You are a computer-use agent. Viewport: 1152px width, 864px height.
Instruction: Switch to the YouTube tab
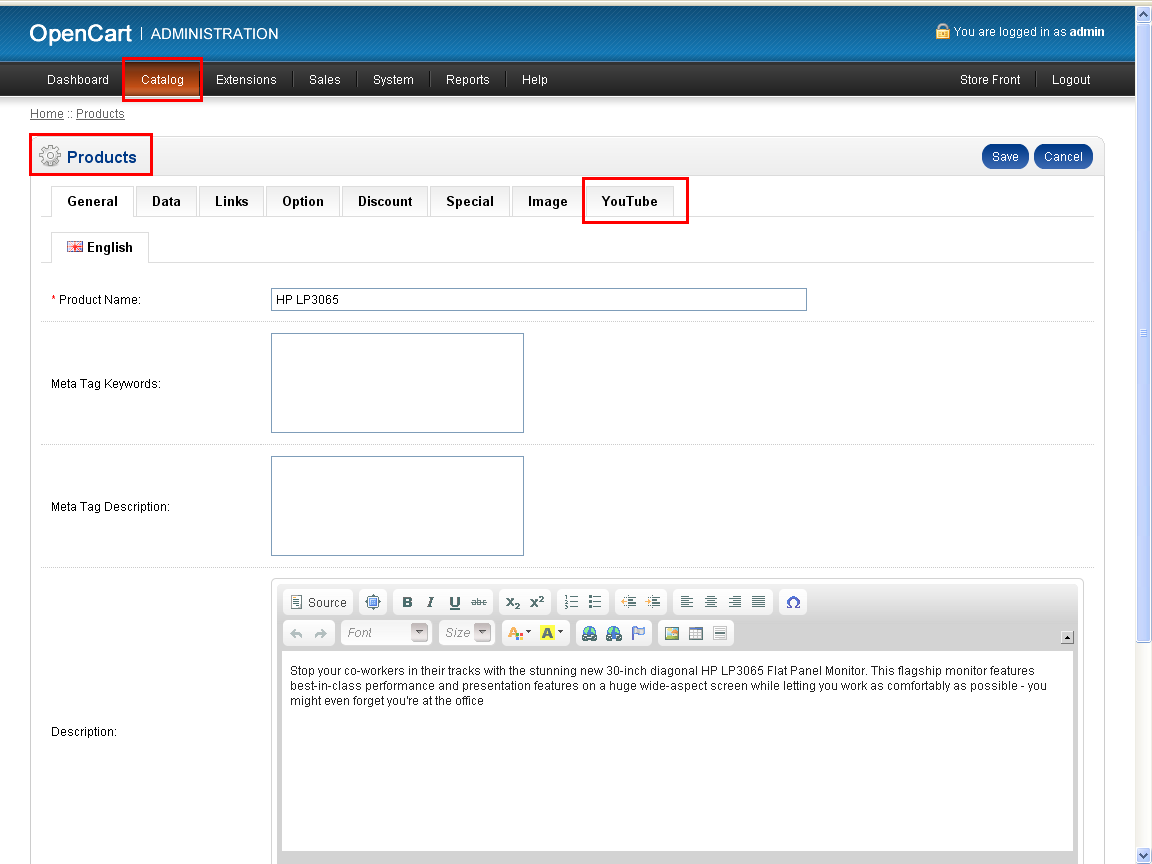click(630, 201)
